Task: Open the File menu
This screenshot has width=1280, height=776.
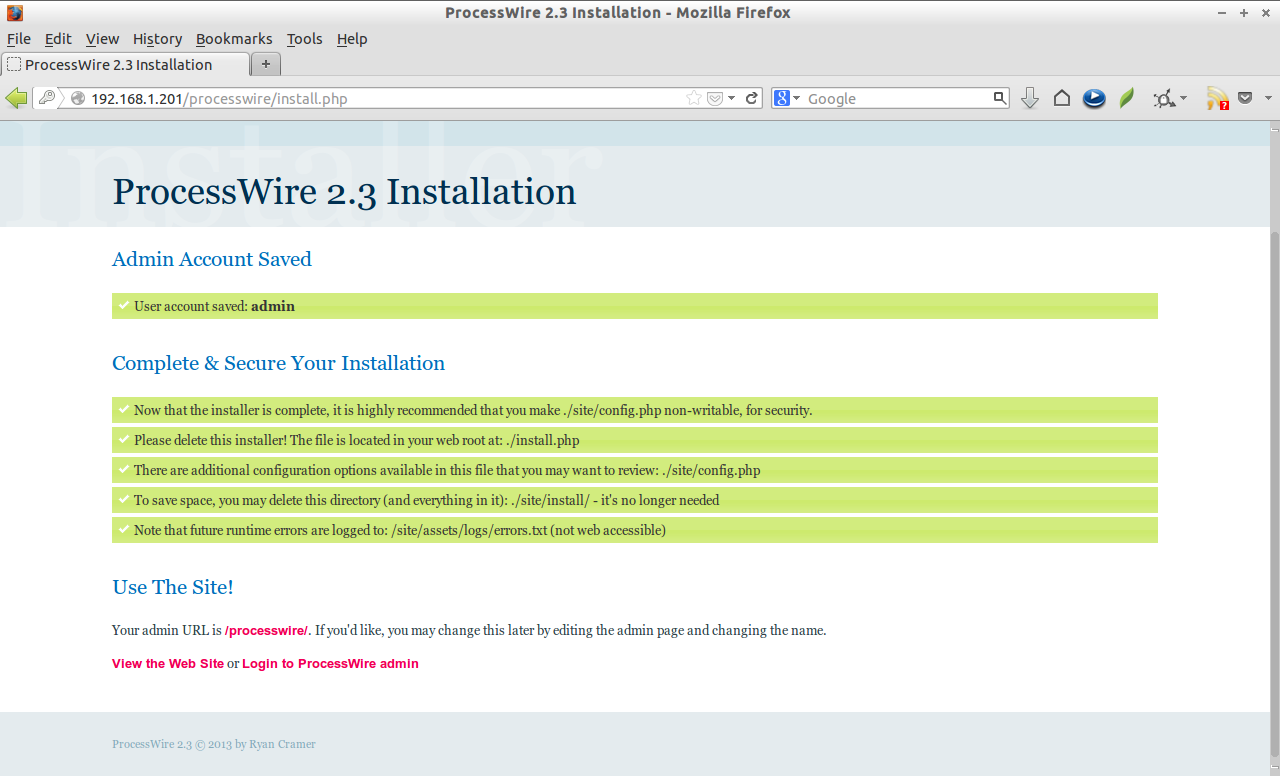Action: (19, 38)
